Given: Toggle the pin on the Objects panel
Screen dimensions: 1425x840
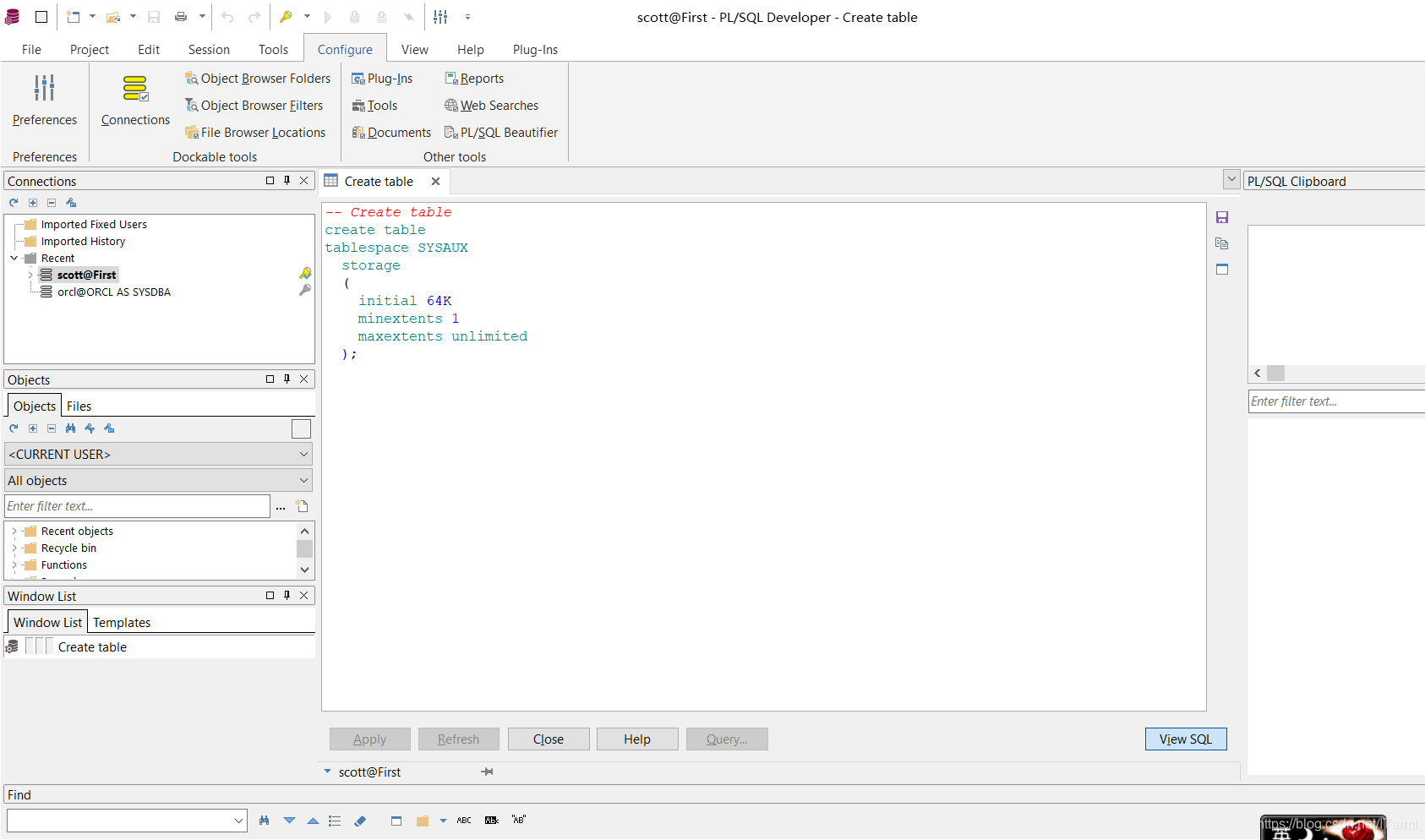Looking at the screenshot, I should (287, 379).
